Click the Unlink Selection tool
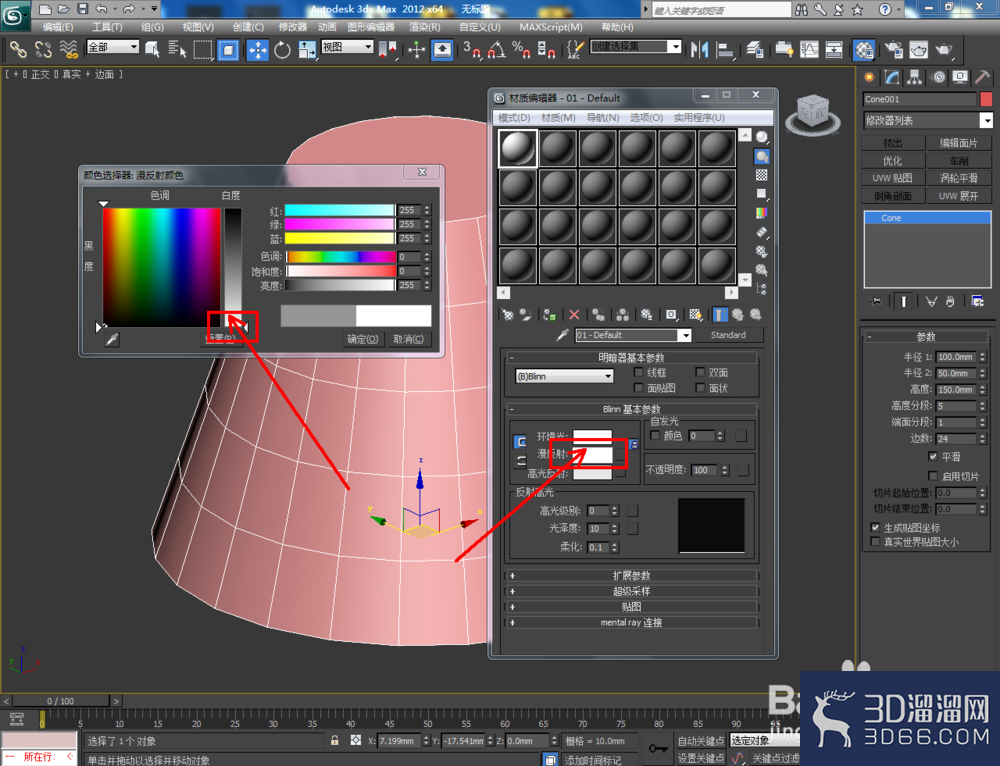 (x=43, y=50)
